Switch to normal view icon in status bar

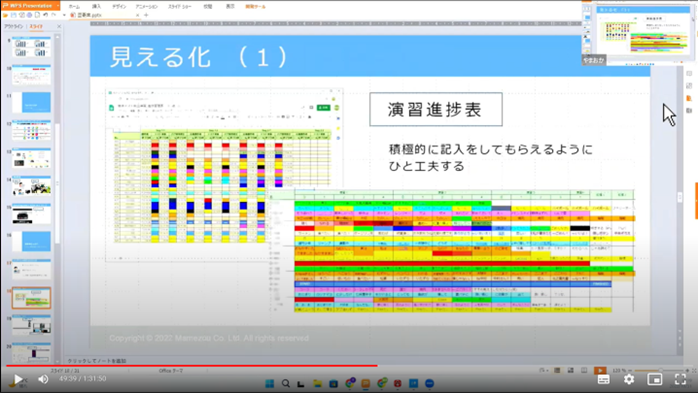point(557,370)
